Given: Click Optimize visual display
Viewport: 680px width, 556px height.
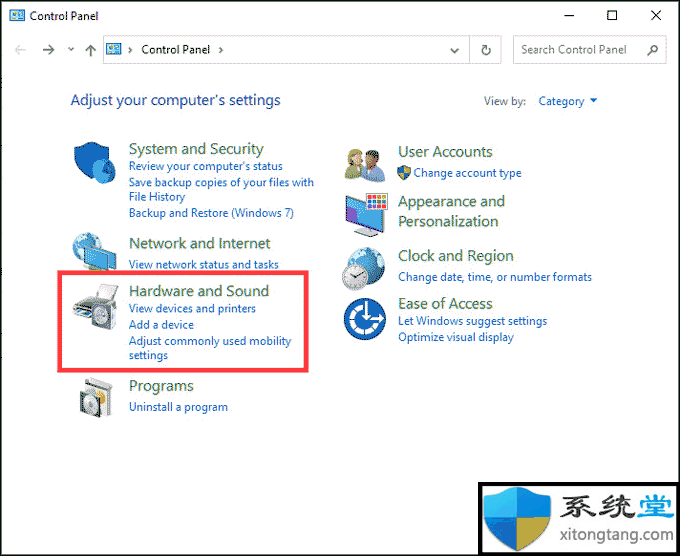Looking at the screenshot, I should (x=456, y=337).
